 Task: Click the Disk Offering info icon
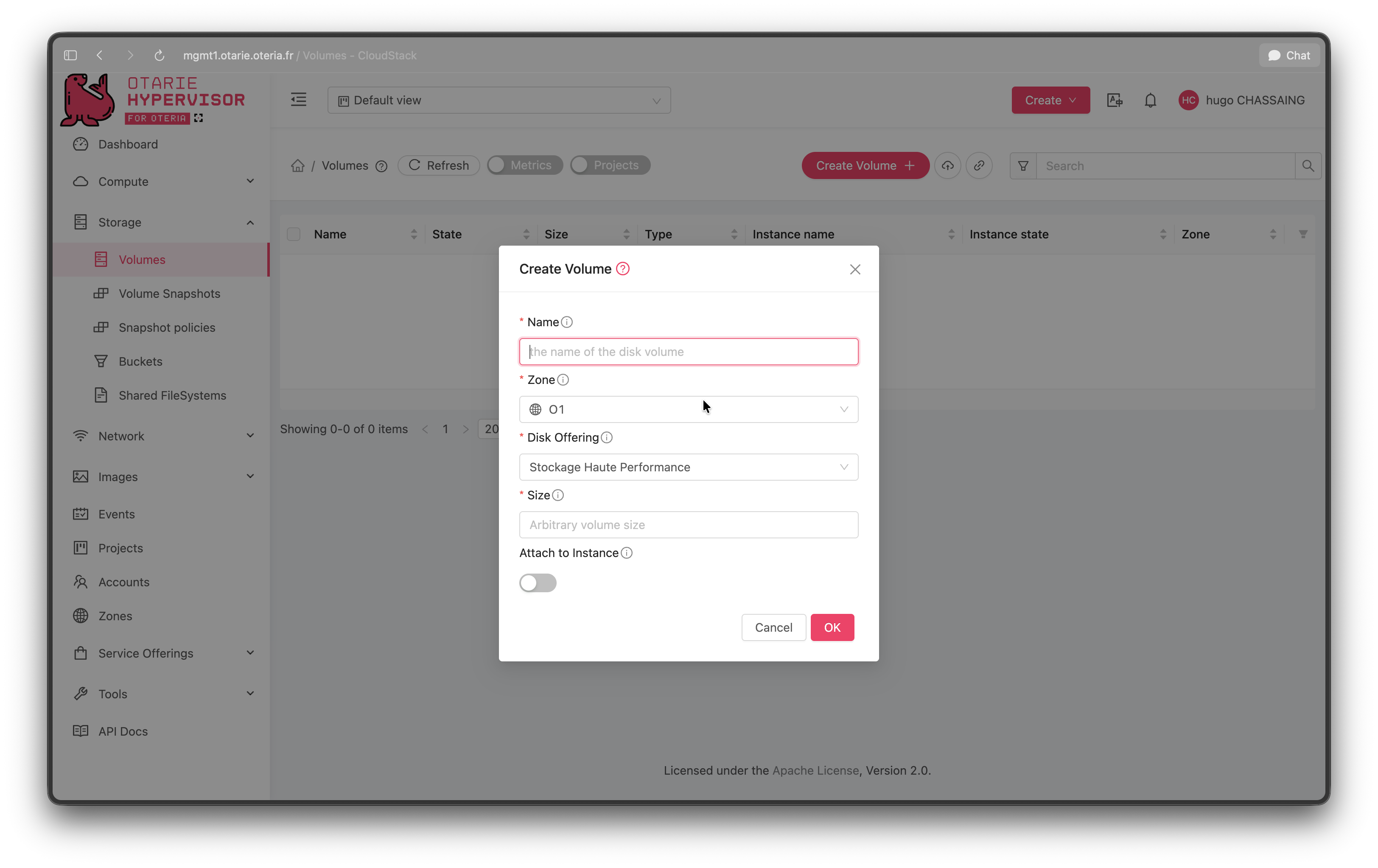(x=607, y=438)
